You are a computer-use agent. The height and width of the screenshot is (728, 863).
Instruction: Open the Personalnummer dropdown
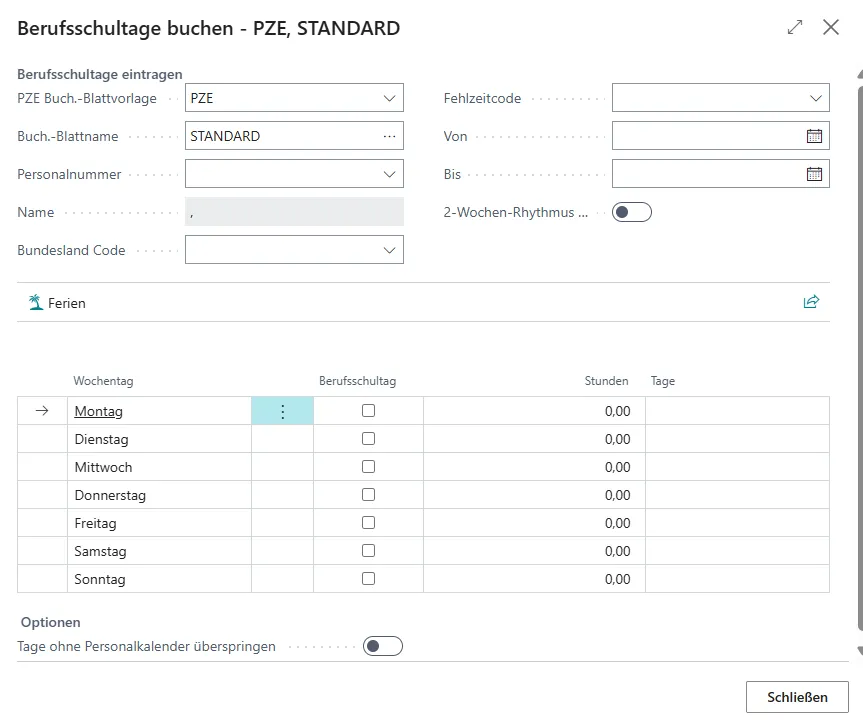click(390, 174)
